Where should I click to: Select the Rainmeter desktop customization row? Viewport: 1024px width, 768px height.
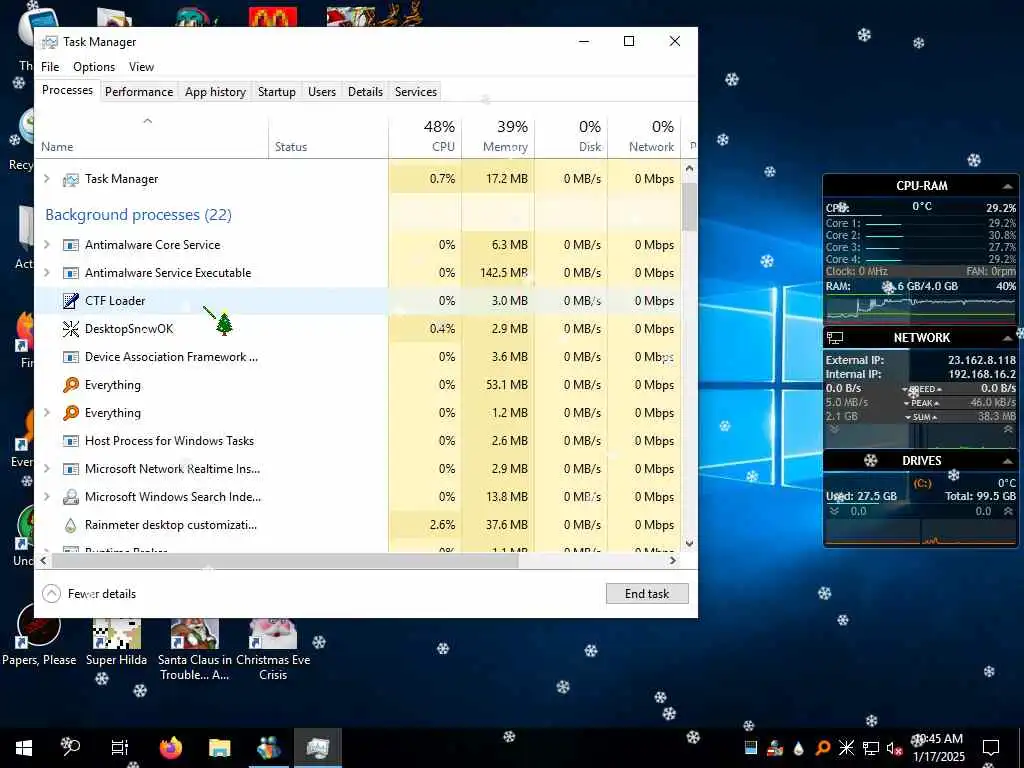pyautogui.click(x=358, y=525)
